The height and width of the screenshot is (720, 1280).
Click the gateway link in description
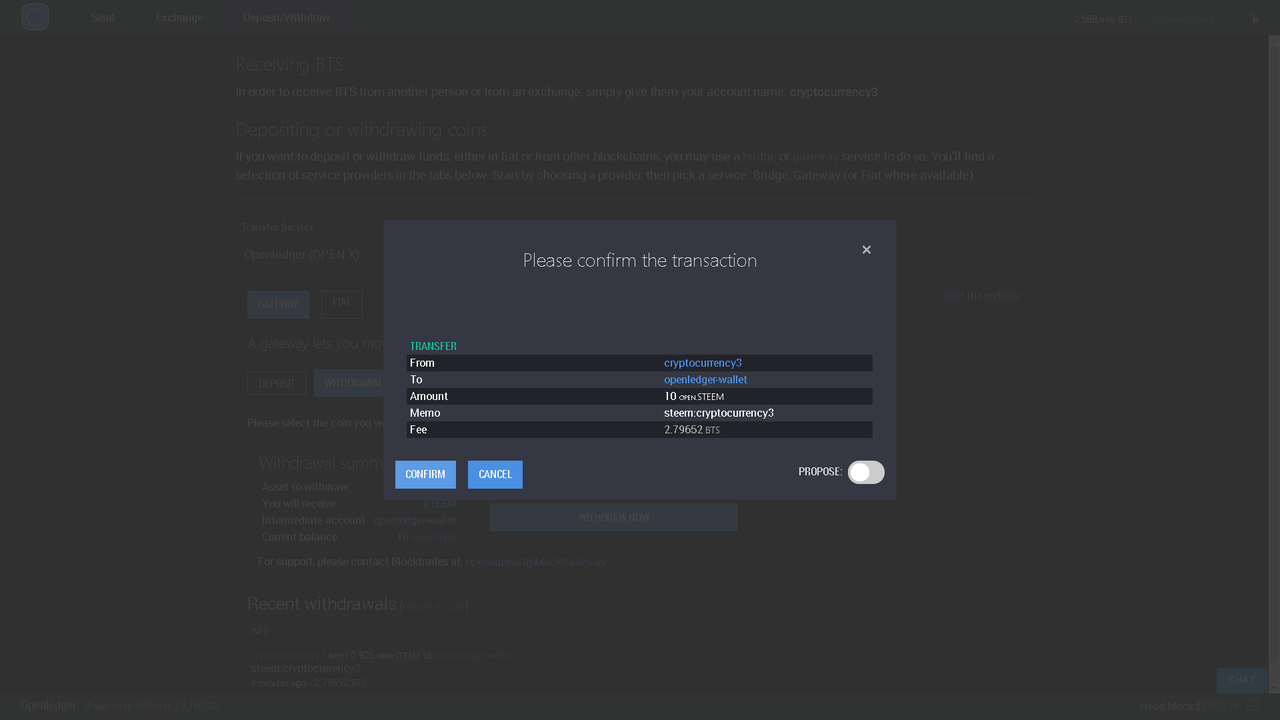815,157
